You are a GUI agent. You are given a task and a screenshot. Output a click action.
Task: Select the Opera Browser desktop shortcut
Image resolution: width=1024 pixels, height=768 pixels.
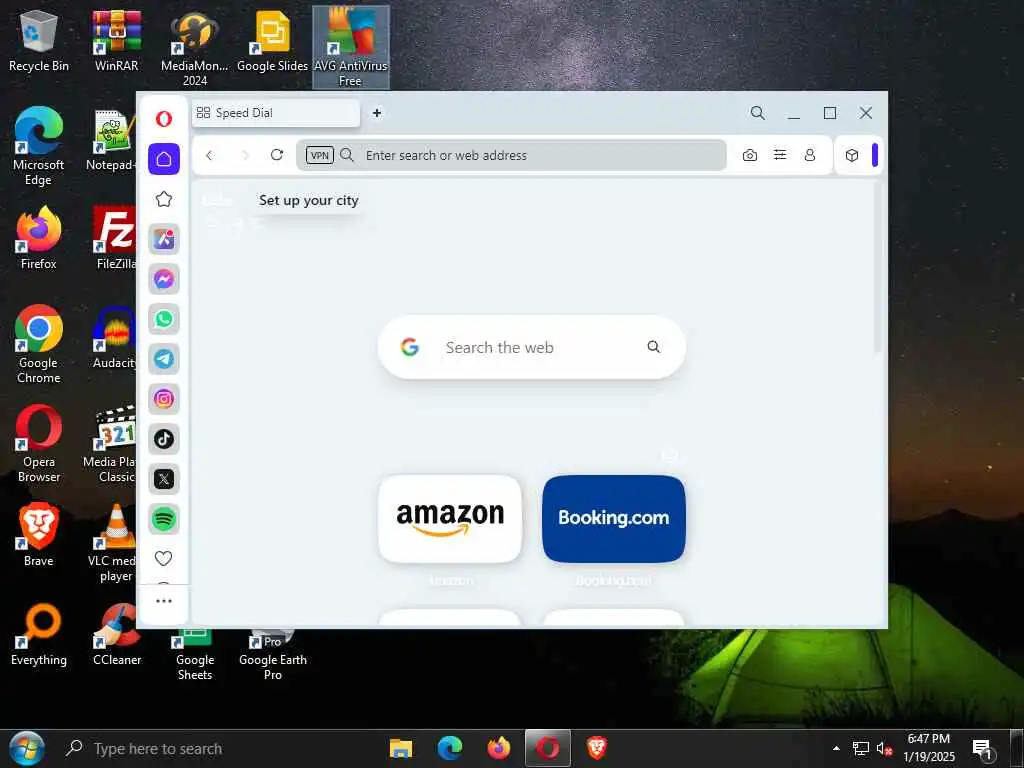(39, 443)
